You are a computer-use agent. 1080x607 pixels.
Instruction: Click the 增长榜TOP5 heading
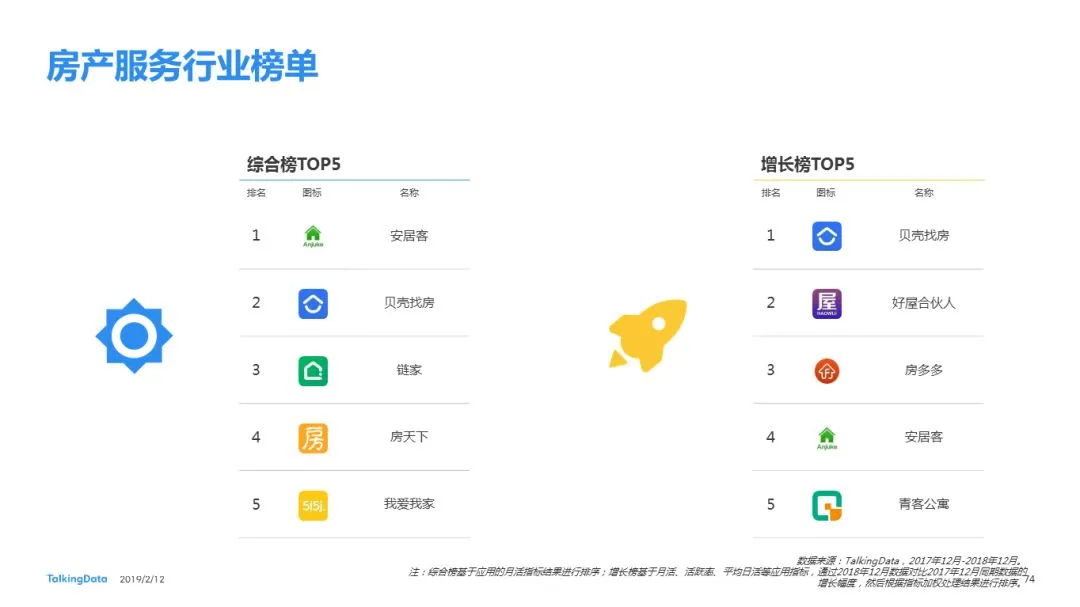click(807, 164)
